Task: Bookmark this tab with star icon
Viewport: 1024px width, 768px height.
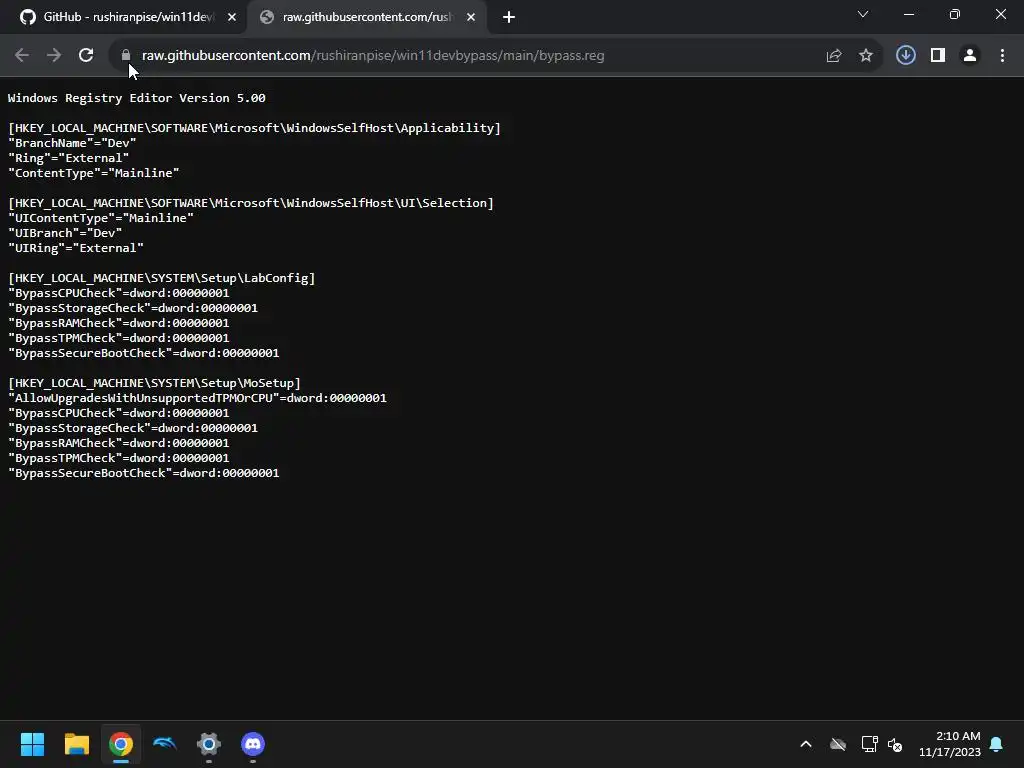Action: tap(866, 56)
